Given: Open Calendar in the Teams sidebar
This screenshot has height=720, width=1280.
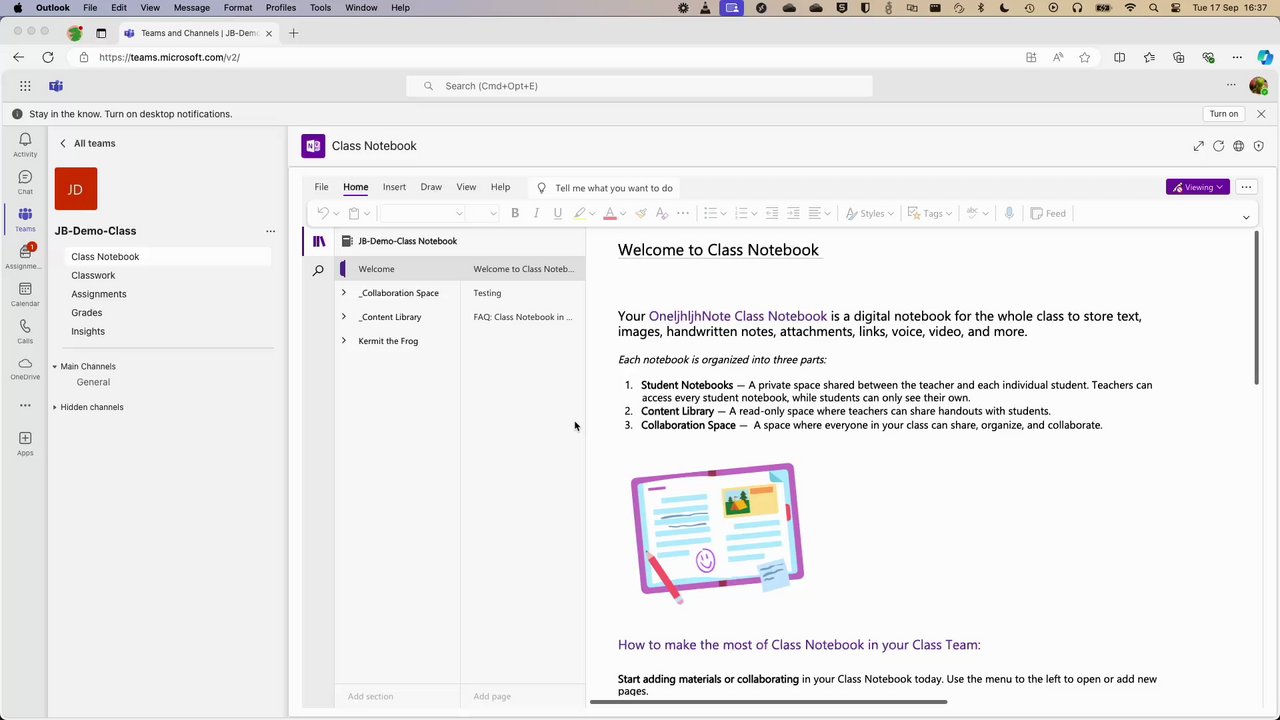Looking at the screenshot, I should [25, 294].
